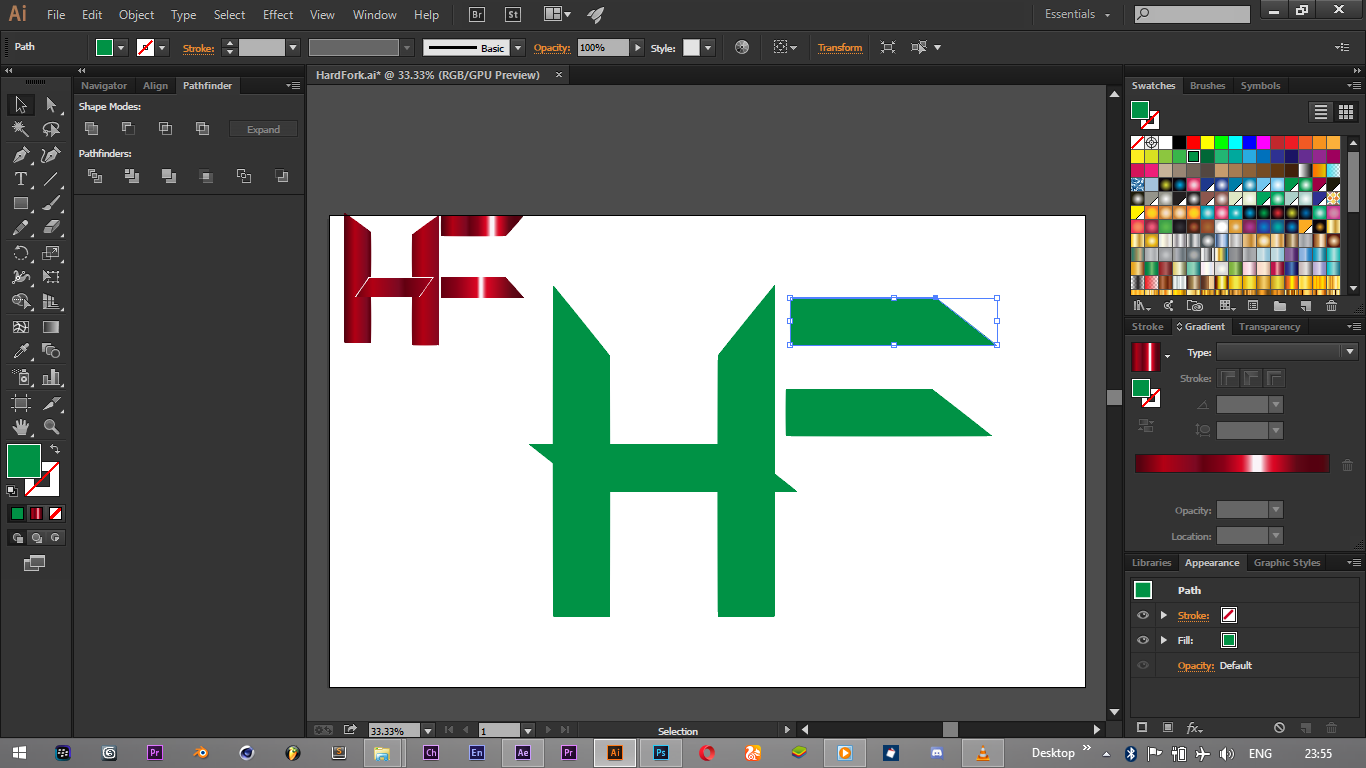
Task: Select the Zoom tool
Action: (x=51, y=427)
